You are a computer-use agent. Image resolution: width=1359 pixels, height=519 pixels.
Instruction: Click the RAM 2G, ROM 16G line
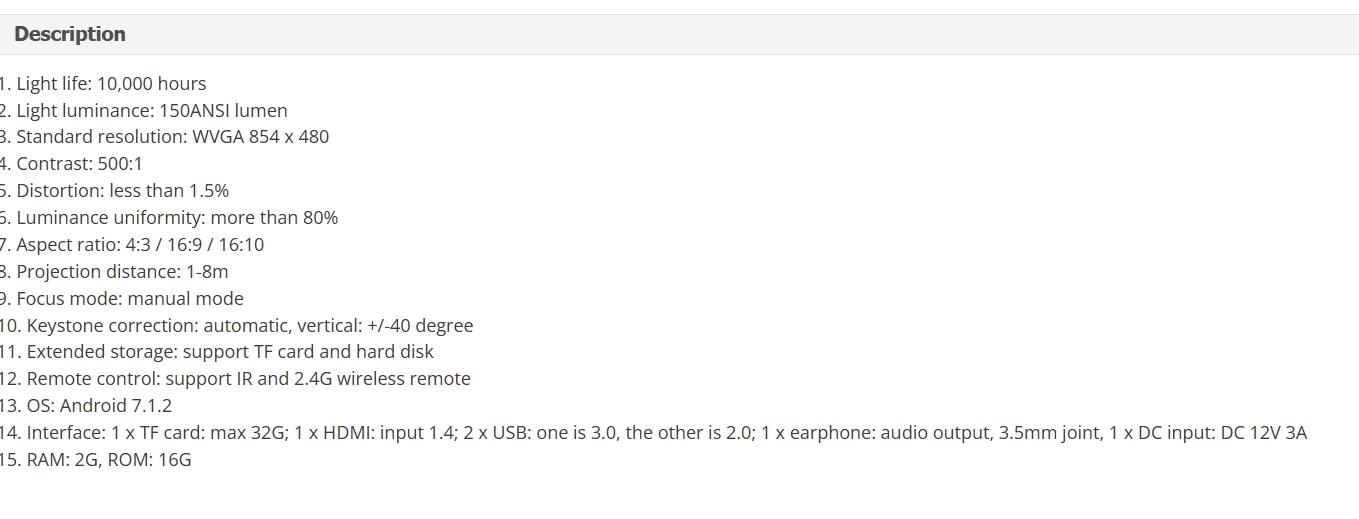[95, 460]
